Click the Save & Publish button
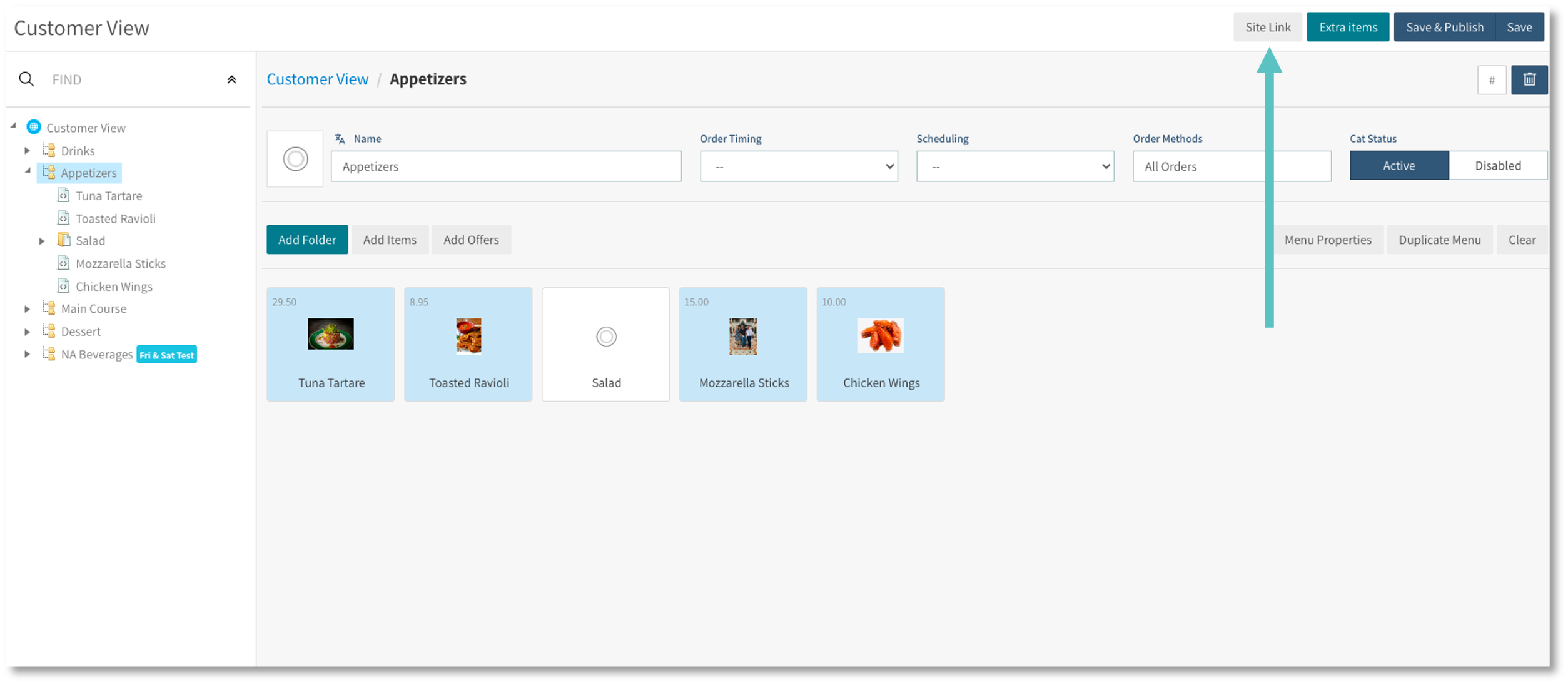This screenshot has height=685, width=1568. coord(1444,28)
